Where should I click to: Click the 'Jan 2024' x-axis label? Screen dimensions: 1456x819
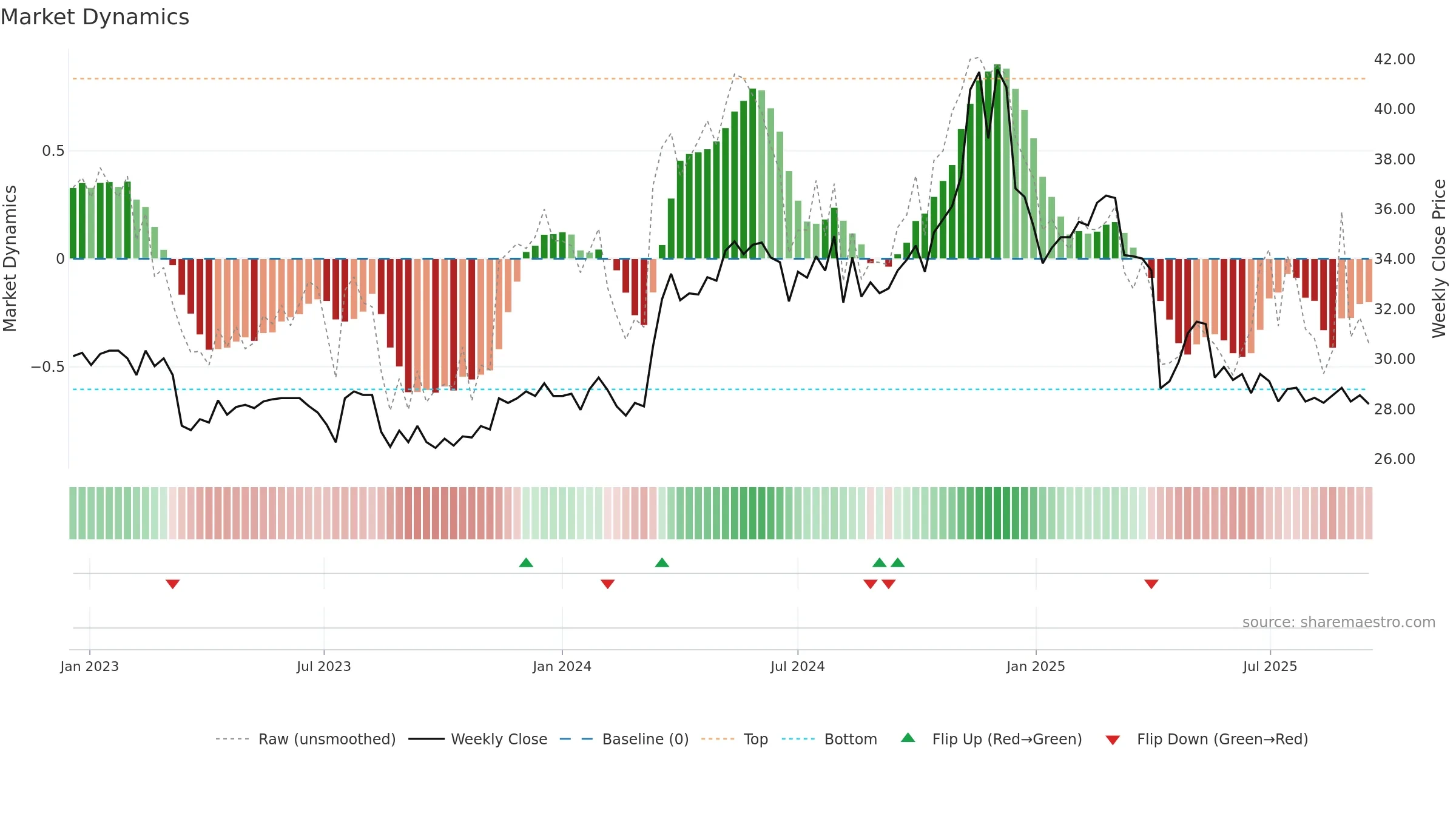(x=562, y=666)
